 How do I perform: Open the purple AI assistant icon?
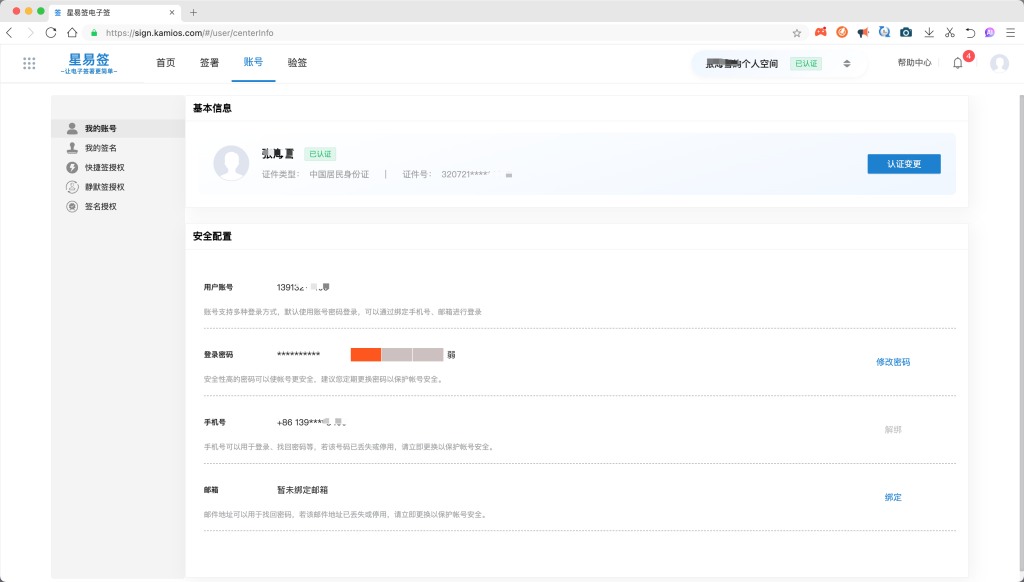pos(990,33)
